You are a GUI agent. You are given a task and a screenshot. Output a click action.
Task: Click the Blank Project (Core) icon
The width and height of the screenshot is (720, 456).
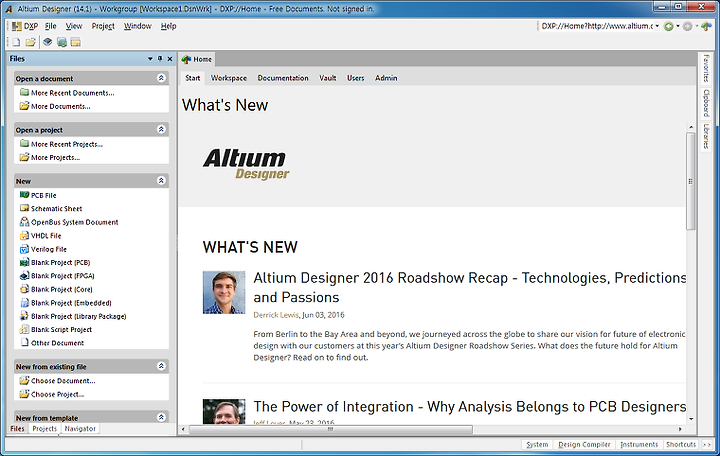point(24,289)
